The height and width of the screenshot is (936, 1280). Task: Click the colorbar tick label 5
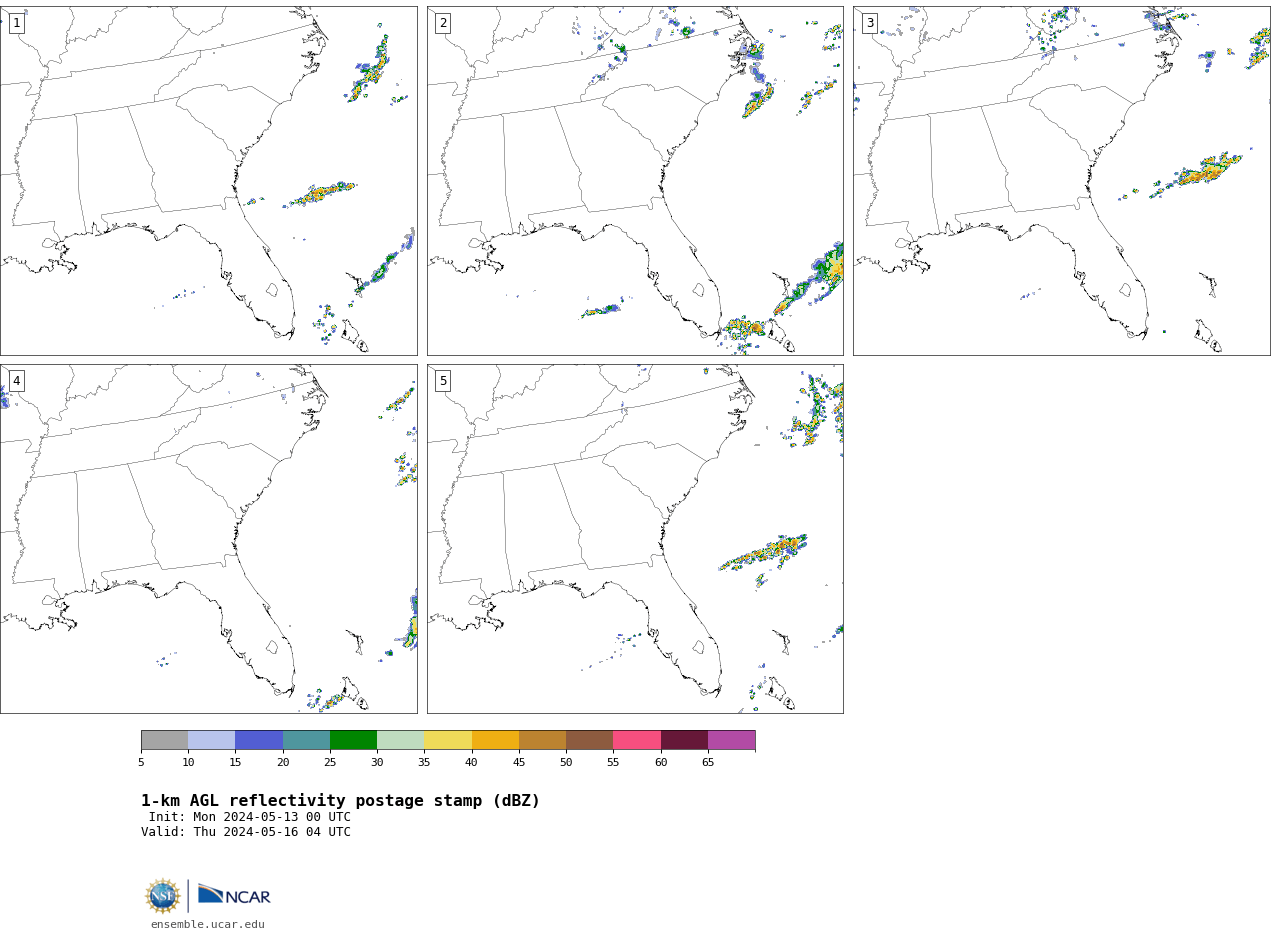pyautogui.click(x=141, y=763)
